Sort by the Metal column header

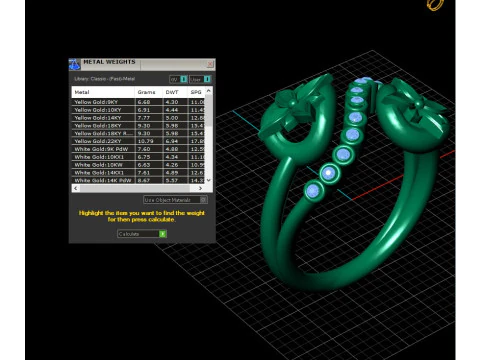[x=103, y=92]
